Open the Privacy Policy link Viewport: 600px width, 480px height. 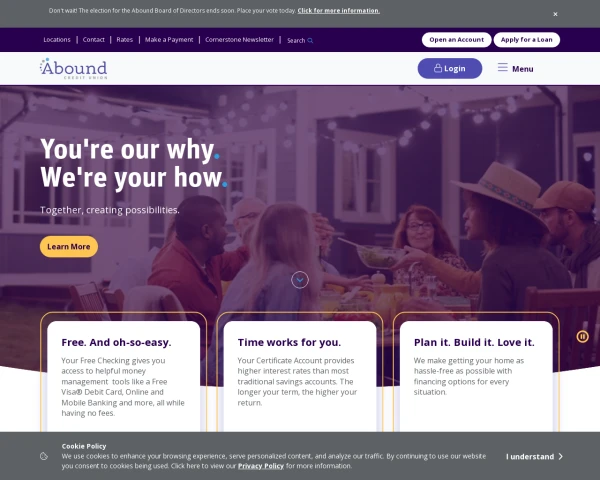pos(261,466)
